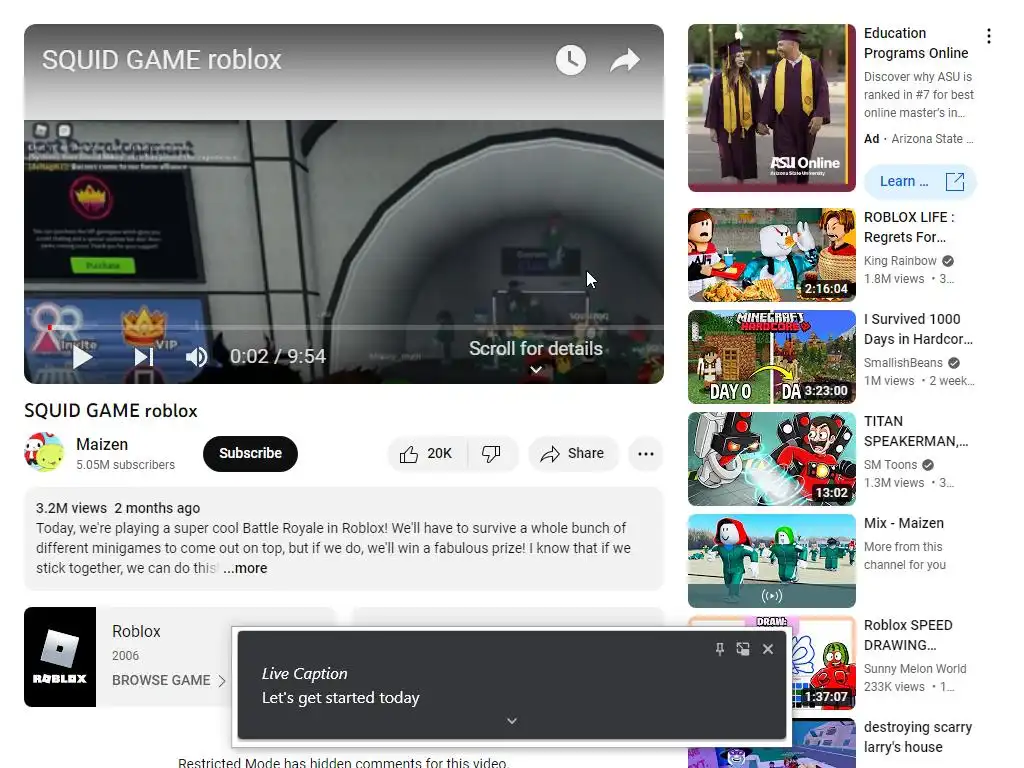Click SQUID GAME roblox title in player overlay

click(161, 59)
